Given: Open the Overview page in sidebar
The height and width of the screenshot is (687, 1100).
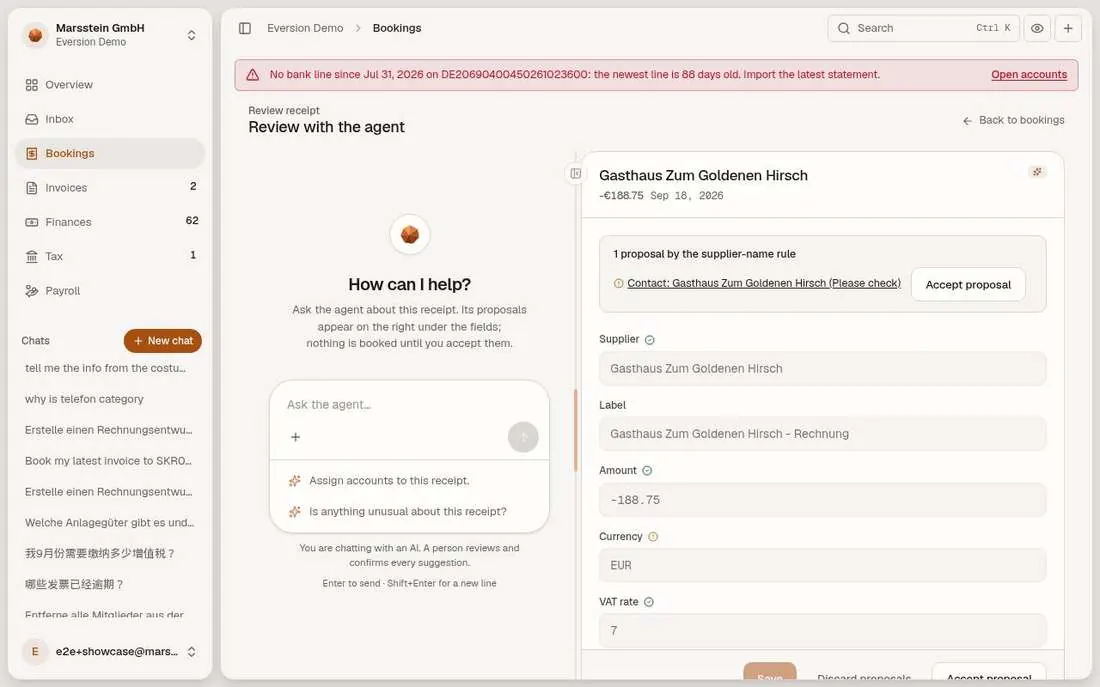Looking at the screenshot, I should coord(109,85).
